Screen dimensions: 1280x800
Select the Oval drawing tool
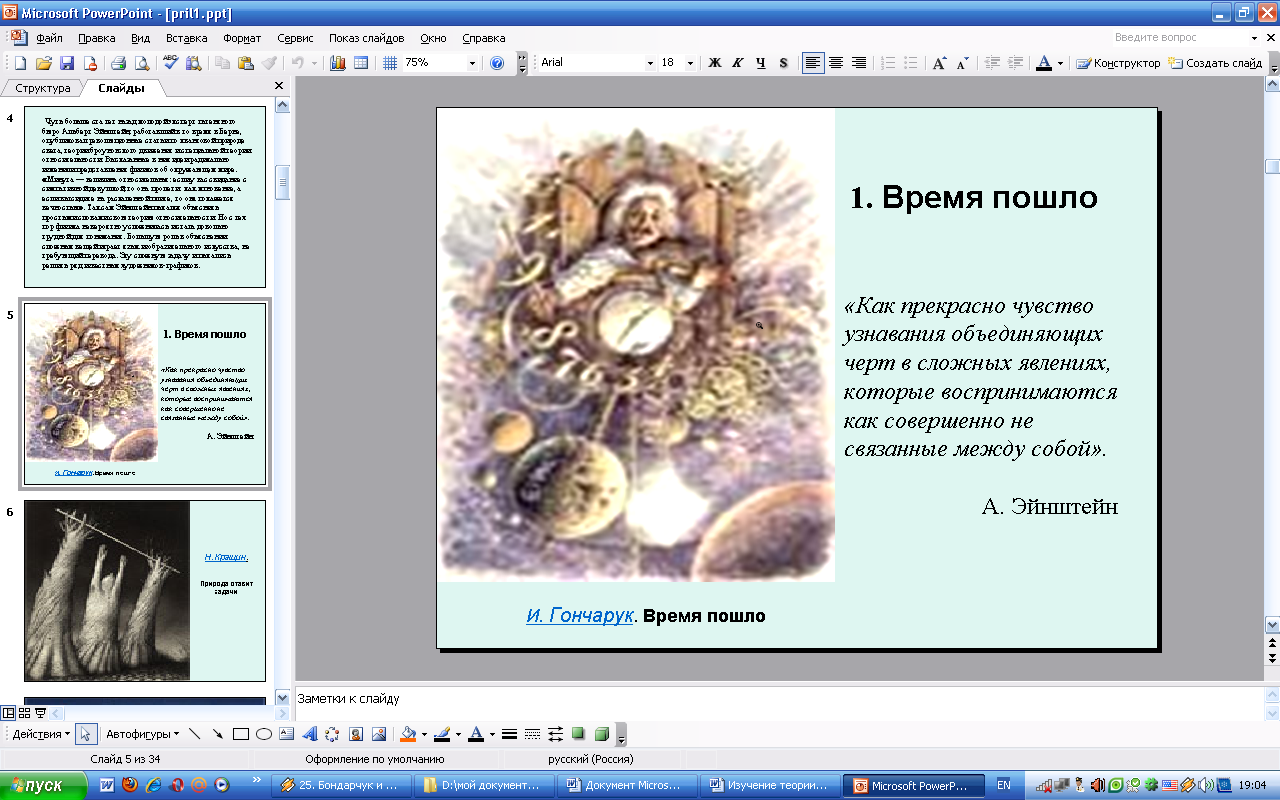tap(264, 734)
